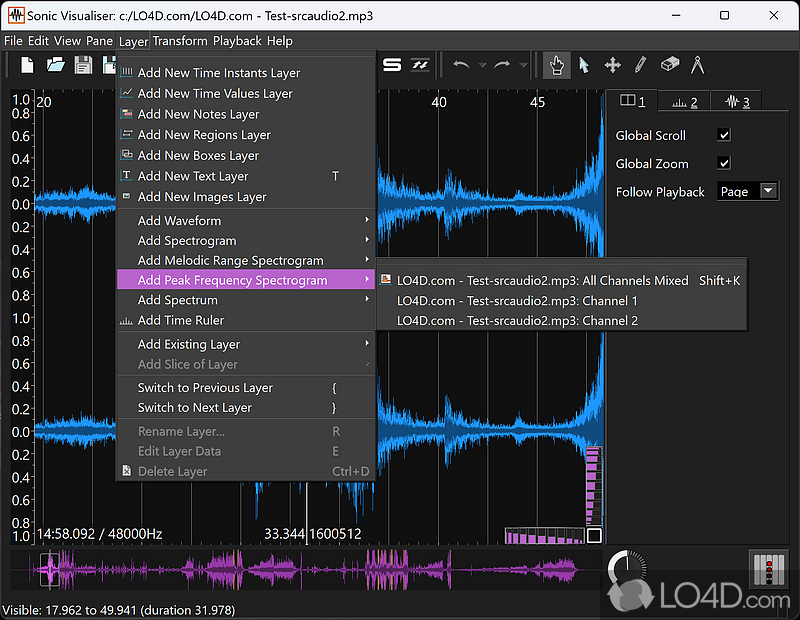
Task: Toggle Global Zoom checkbox
Action: pyautogui.click(x=724, y=163)
